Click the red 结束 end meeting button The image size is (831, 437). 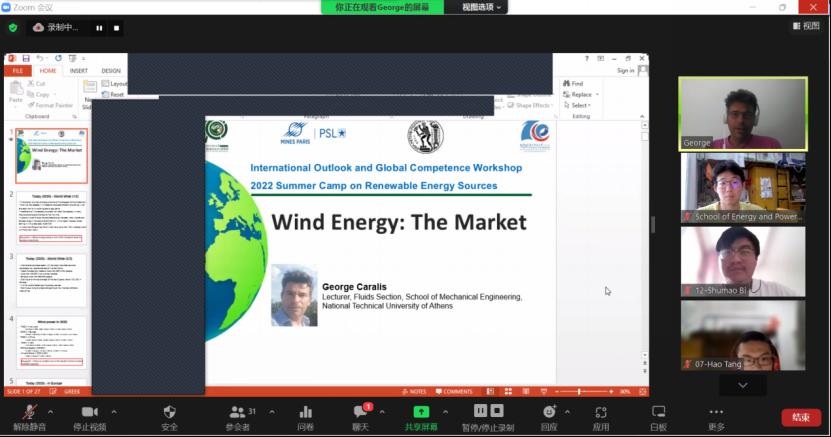(x=800, y=417)
